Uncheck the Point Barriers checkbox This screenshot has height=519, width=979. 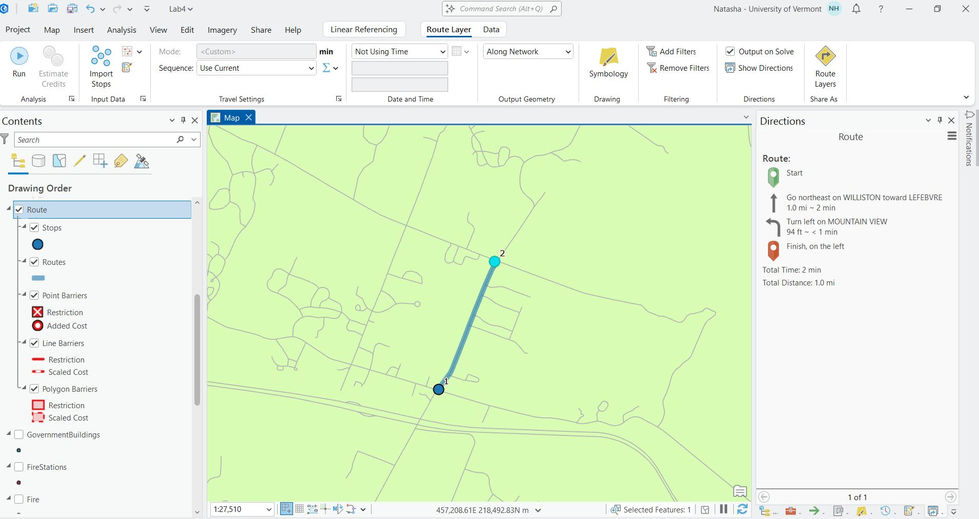pyautogui.click(x=34, y=295)
